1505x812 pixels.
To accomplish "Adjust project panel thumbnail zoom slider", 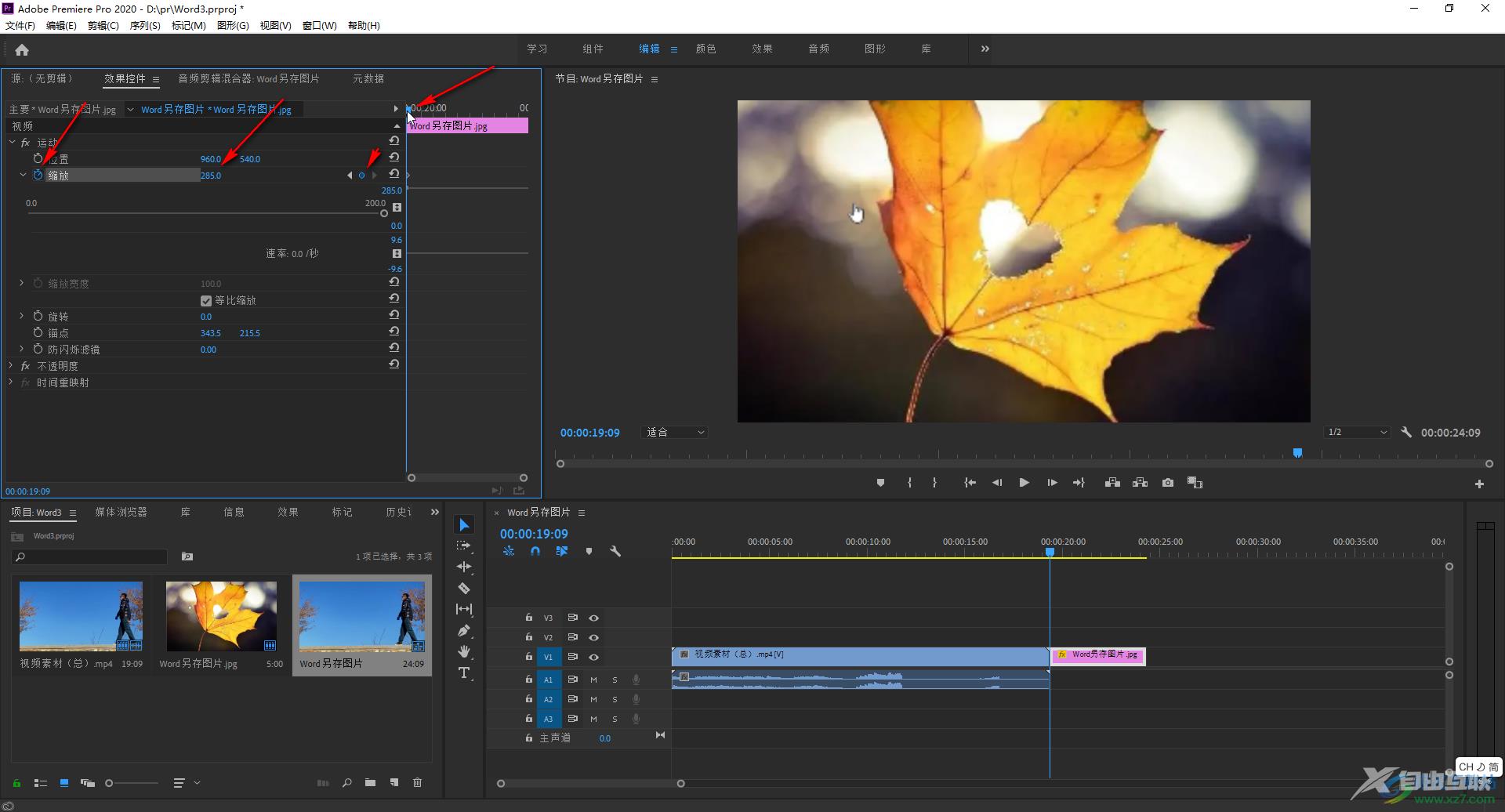I will point(109,783).
